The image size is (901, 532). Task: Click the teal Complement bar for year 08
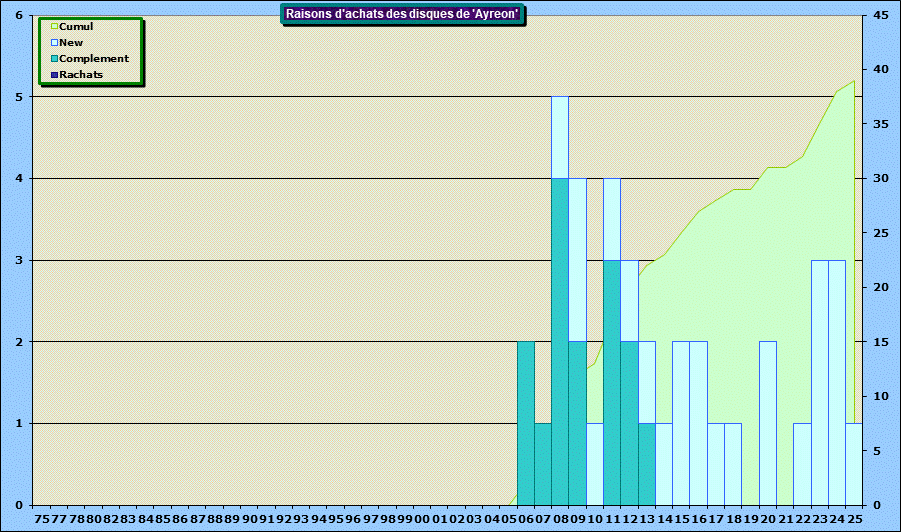(x=560, y=340)
